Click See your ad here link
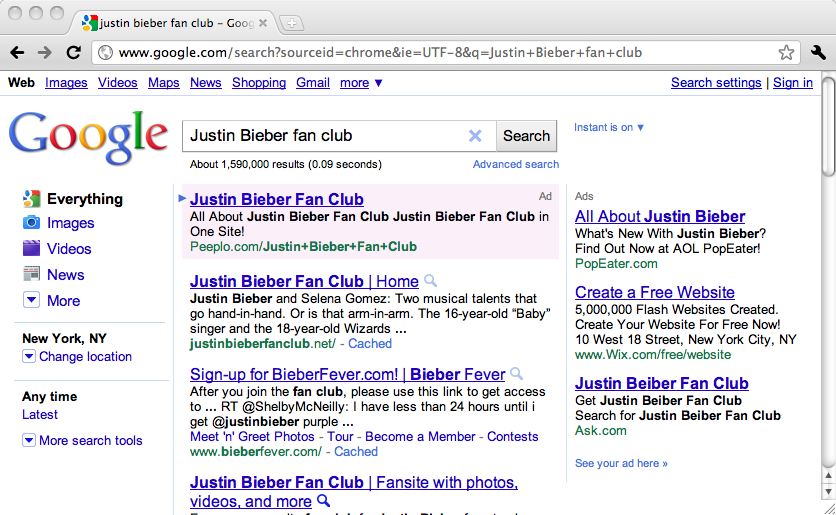The width and height of the screenshot is (836, 515). click(621, 463)
